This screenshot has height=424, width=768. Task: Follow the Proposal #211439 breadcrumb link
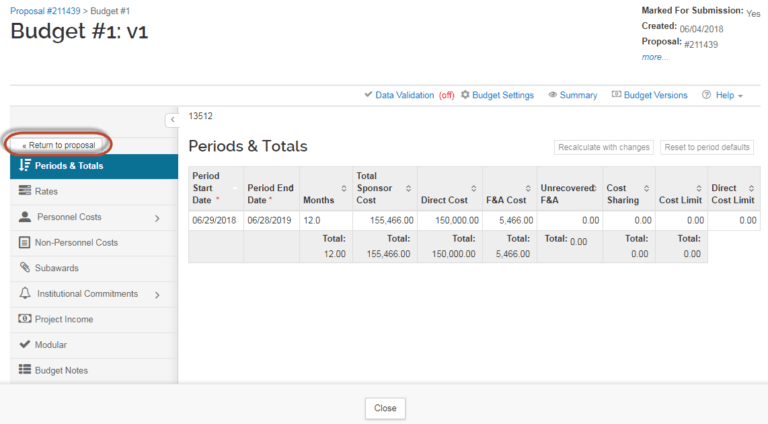(46, 9)
